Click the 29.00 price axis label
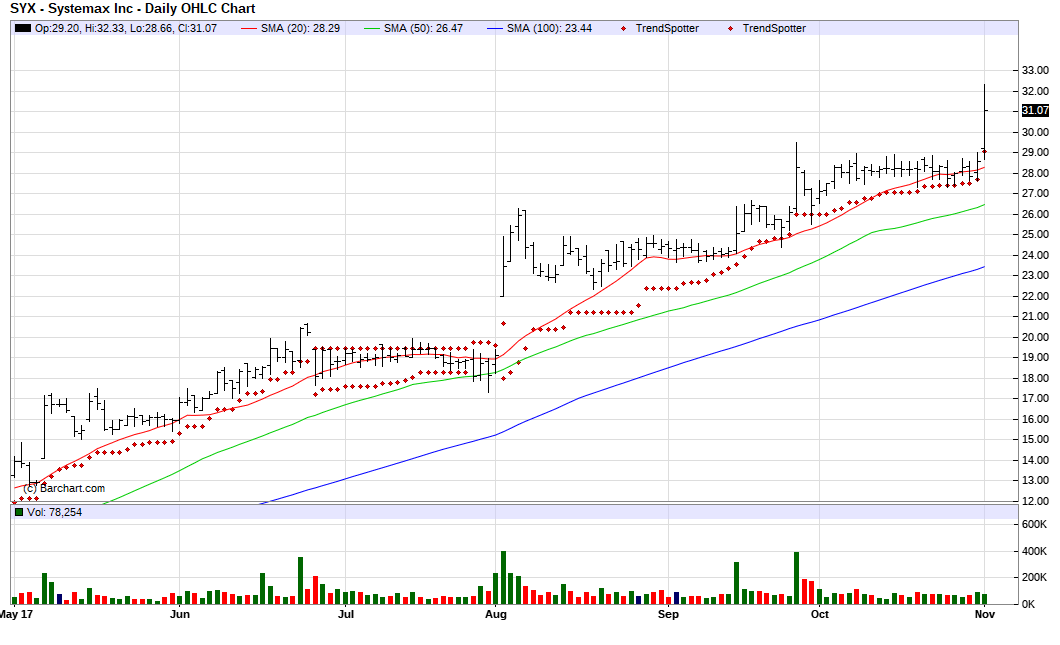This screenshot has height=645, width=1060. click(x=1035, y=153)
